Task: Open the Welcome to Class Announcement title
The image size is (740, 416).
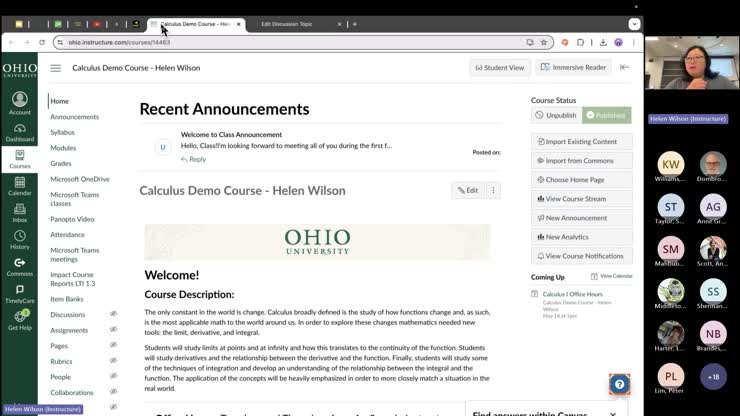Action: [x=231, y=135]
